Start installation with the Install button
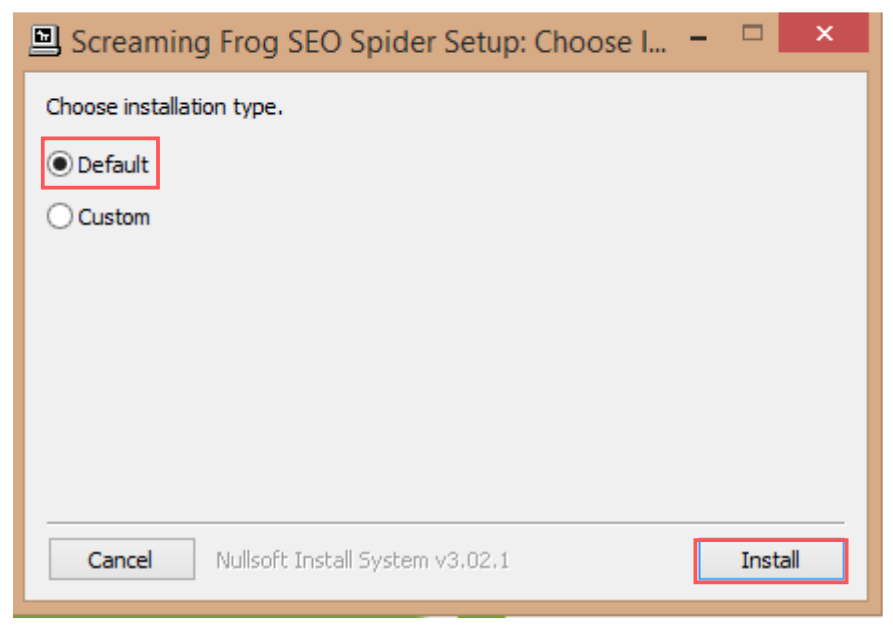Screen dimensions: 893x632 click(x=771, y=561)
